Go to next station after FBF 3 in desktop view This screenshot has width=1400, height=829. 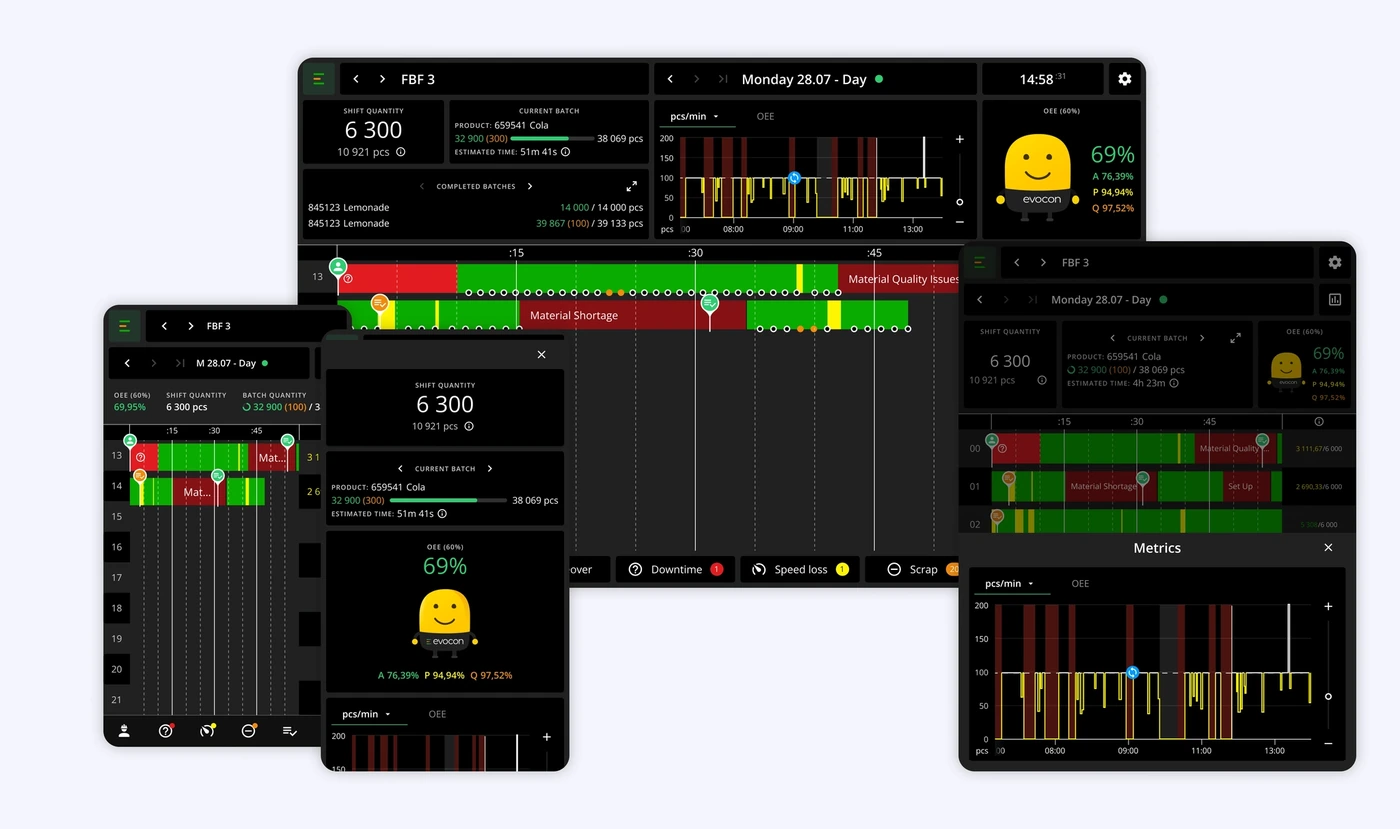coord(382,79)
